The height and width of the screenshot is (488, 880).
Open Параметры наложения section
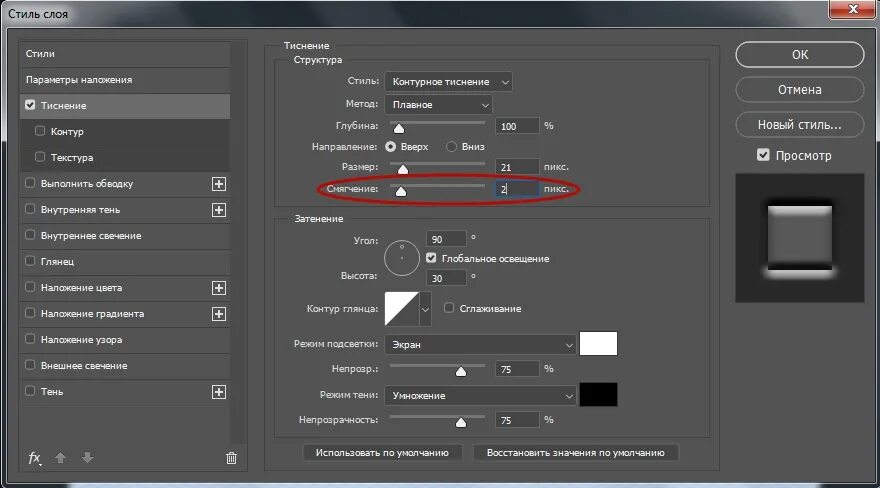125,80
